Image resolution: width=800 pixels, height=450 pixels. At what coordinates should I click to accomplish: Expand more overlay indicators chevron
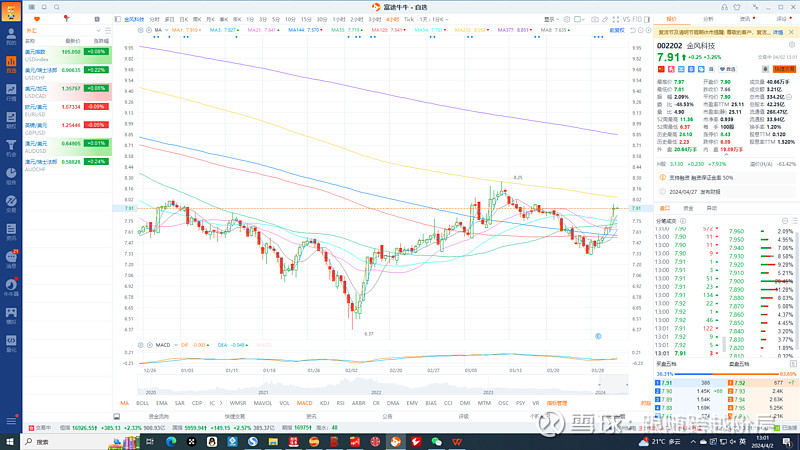coord(221,403)
